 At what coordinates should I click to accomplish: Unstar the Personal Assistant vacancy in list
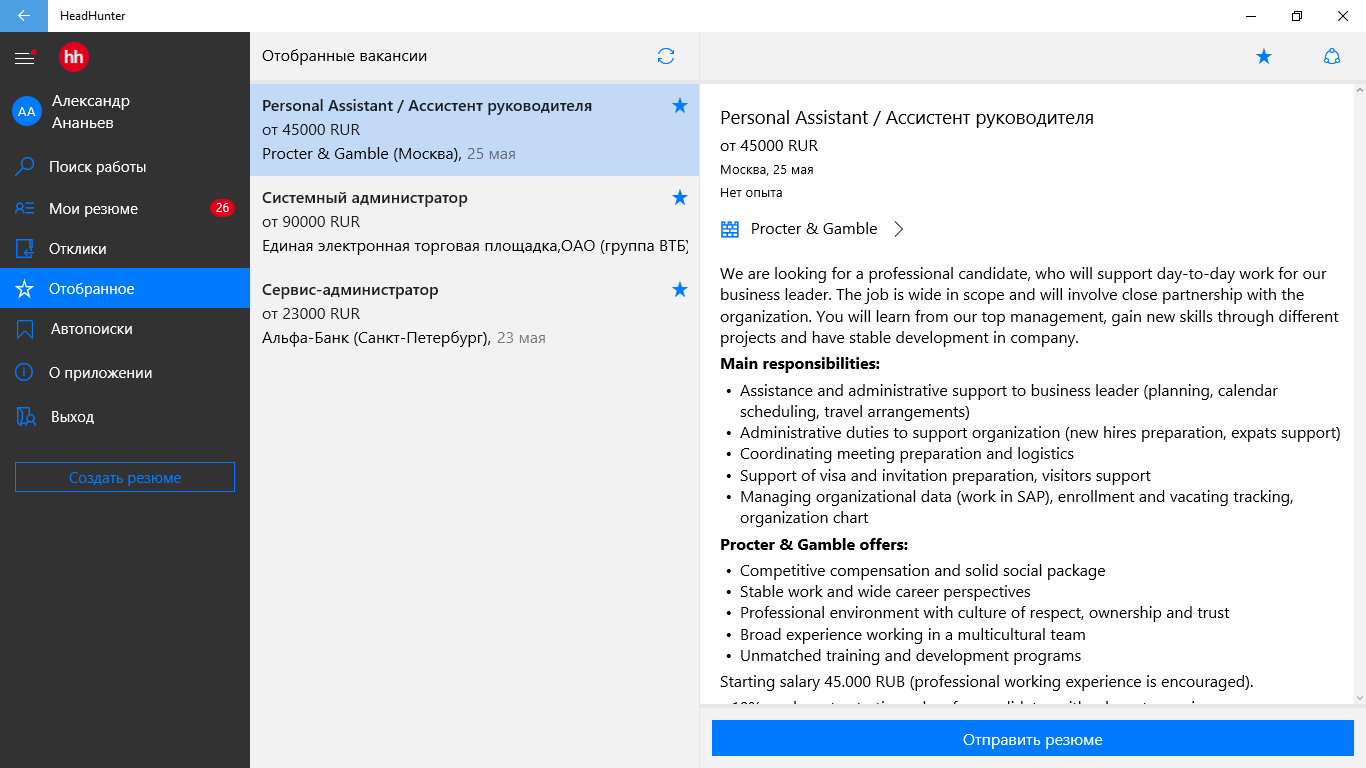point(680,106)
